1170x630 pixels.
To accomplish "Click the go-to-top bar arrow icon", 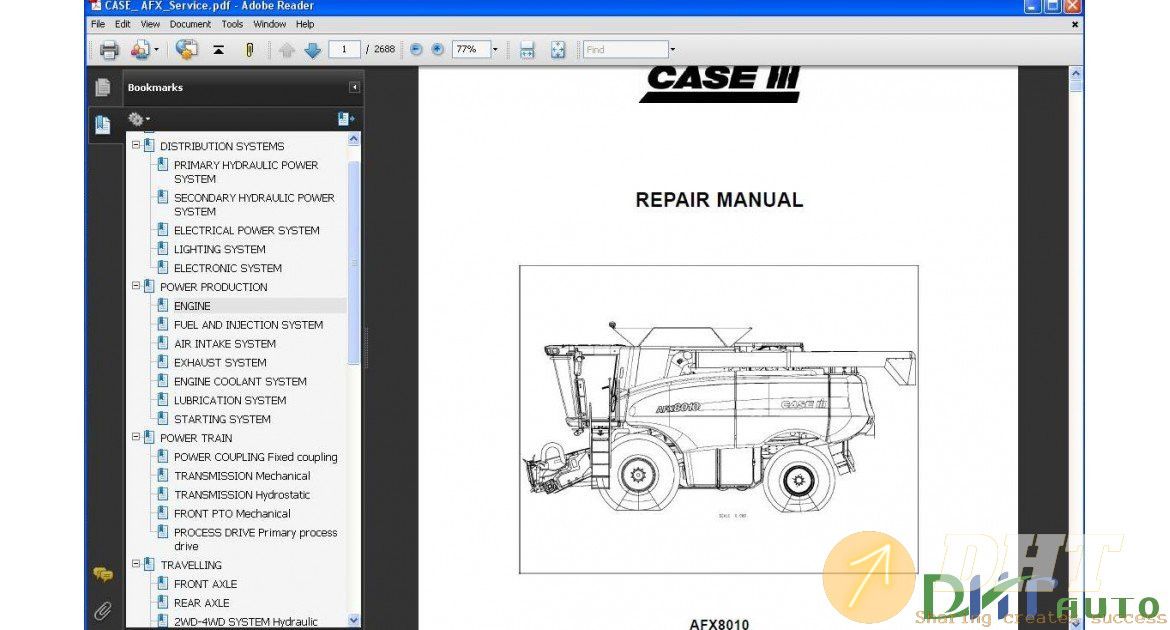I will (x=219, y=50).
